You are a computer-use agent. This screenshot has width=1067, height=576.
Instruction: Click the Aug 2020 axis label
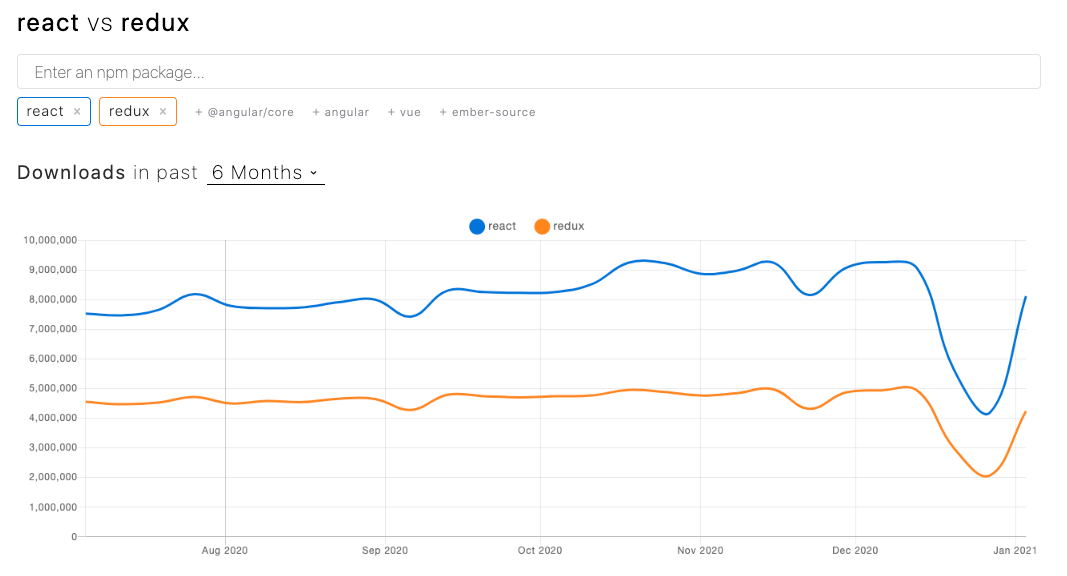click(x=225, y=550)
